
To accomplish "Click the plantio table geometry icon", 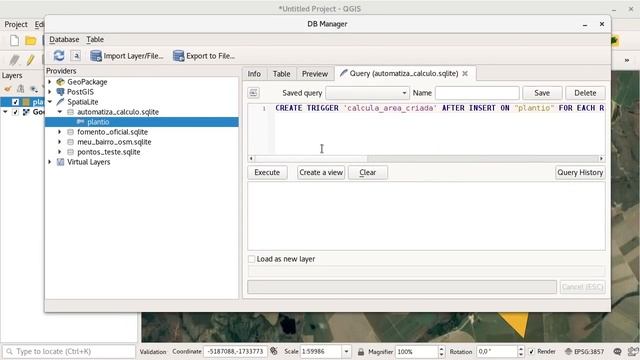I will 80,122.
